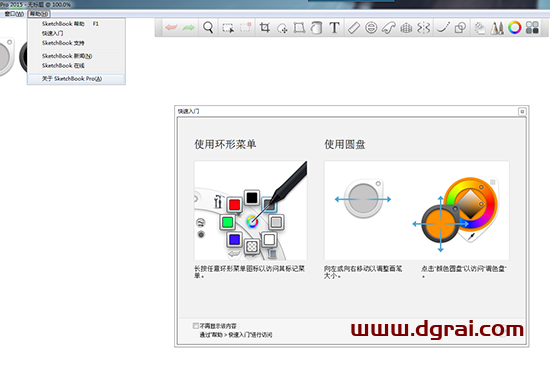550x366 pixels.
Task: Click the puck tutorial image
Action: (x=417, y=211)
